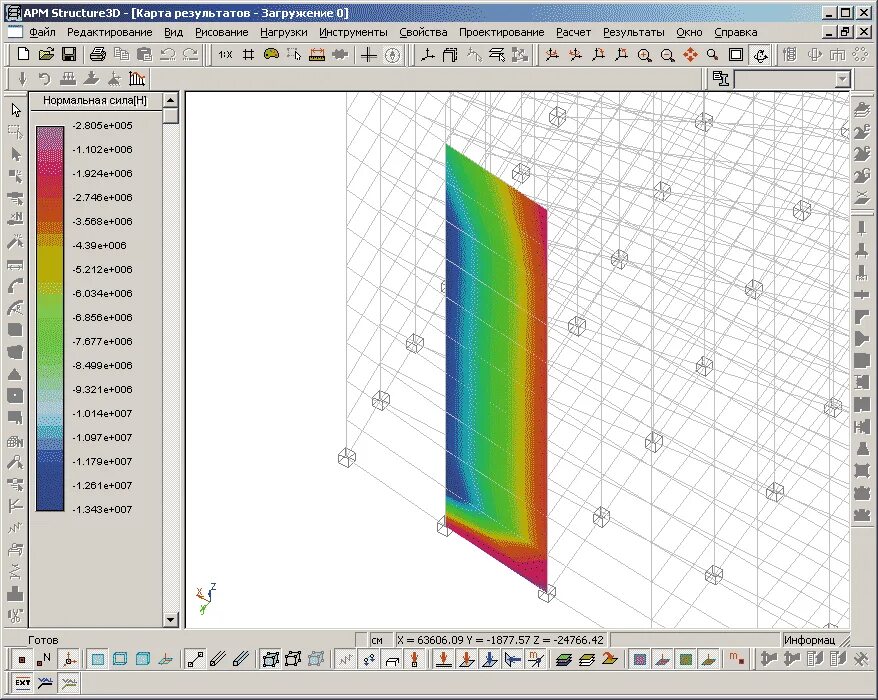Open the Расчет menu
The image size is (878, 700).
(573, 32)
